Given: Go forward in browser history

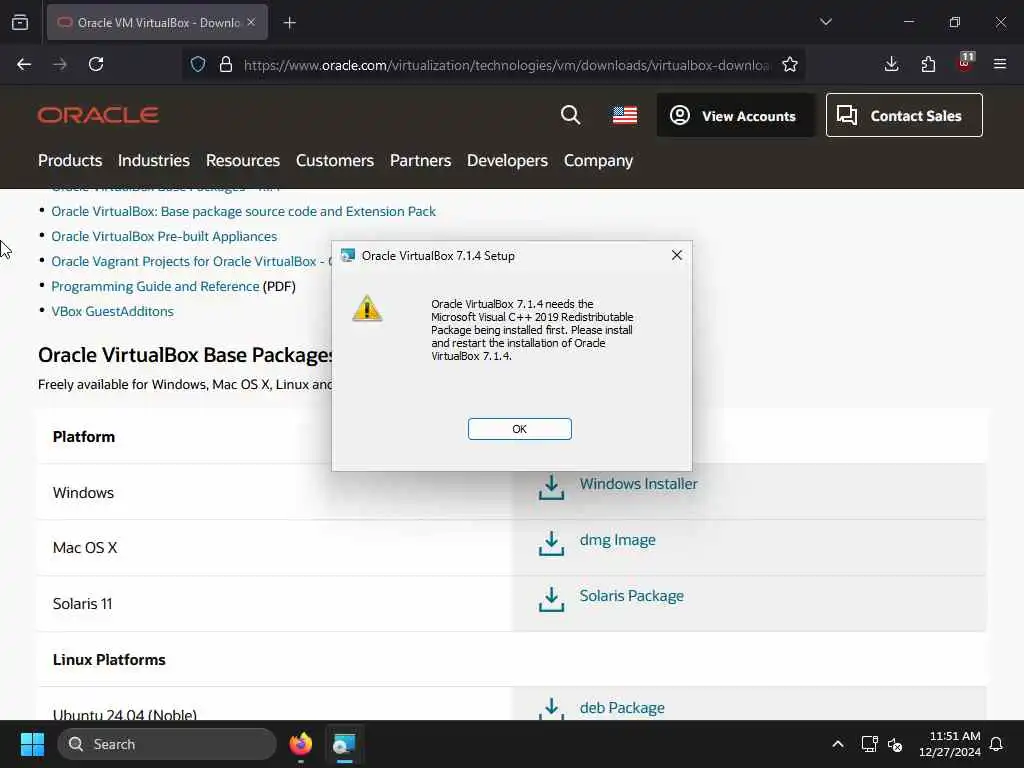Looking at the screenshot, I should (x=60, y=64).
